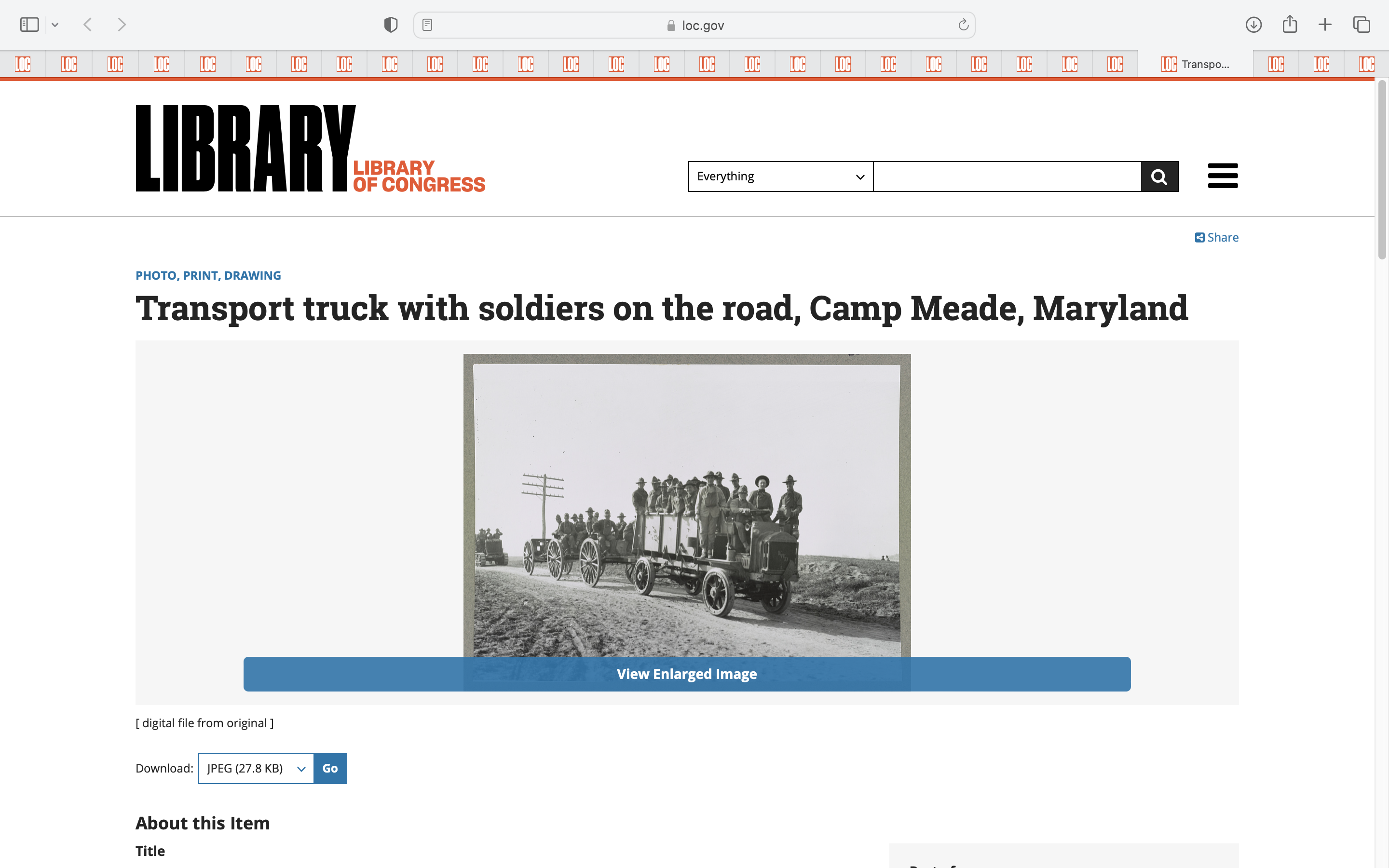Screen dimensions: 1389x868
Task: Expand the sidebar chevron menu
Action: tap(55, 25)
